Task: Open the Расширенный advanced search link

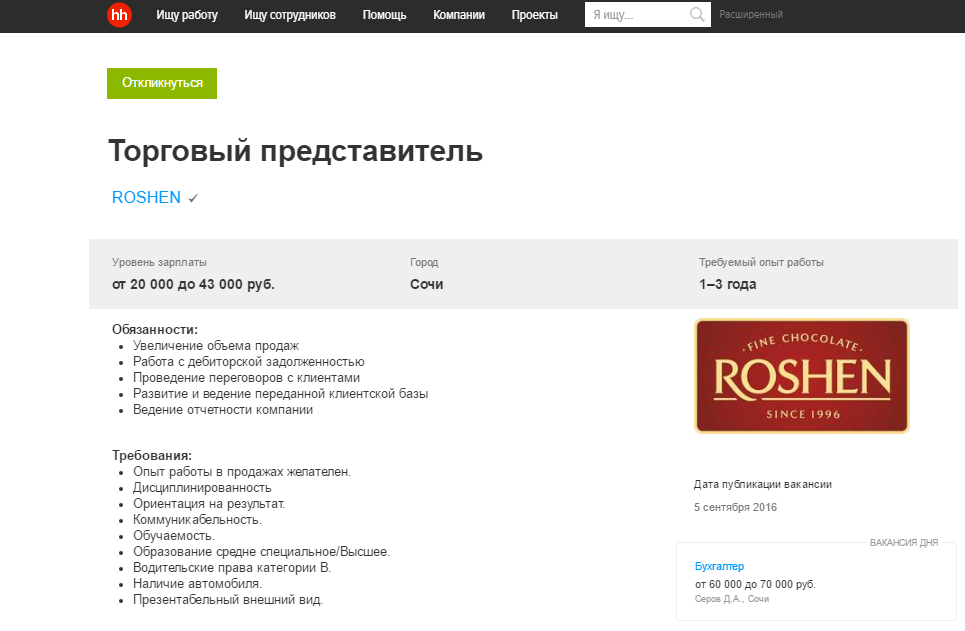Action: [x=751, y=15]
